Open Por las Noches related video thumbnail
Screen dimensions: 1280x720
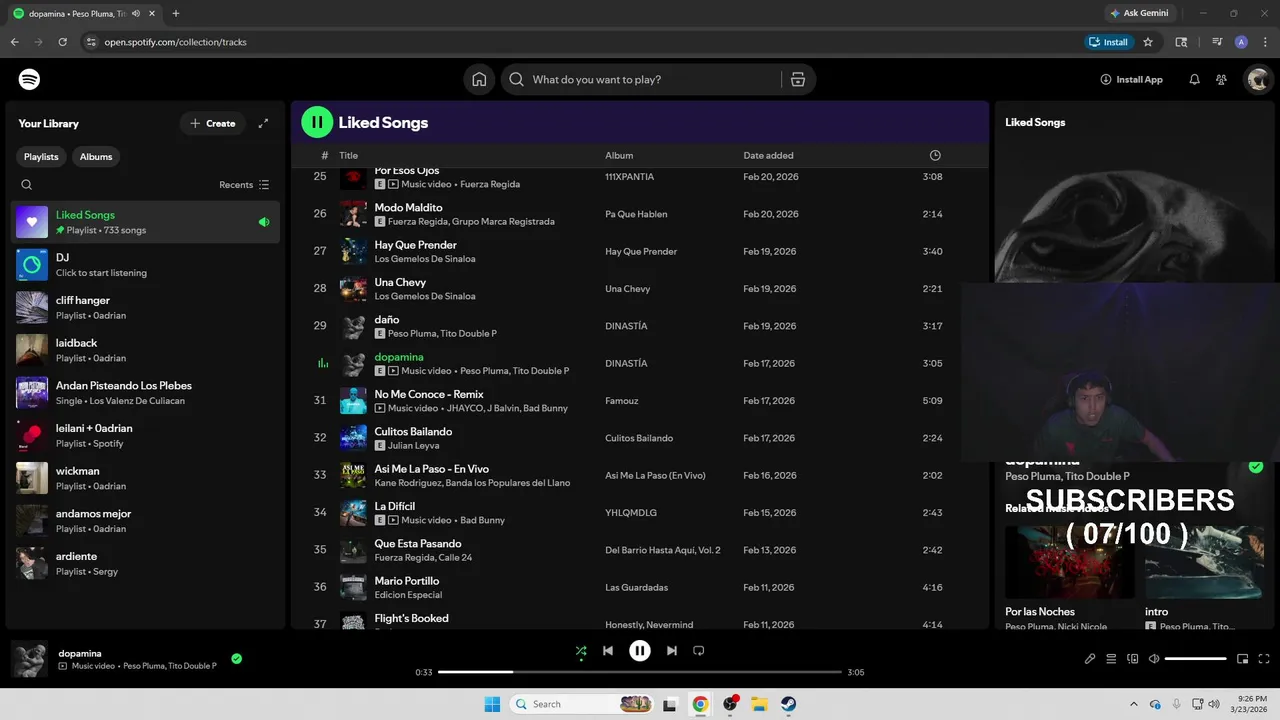[1069, 562]
